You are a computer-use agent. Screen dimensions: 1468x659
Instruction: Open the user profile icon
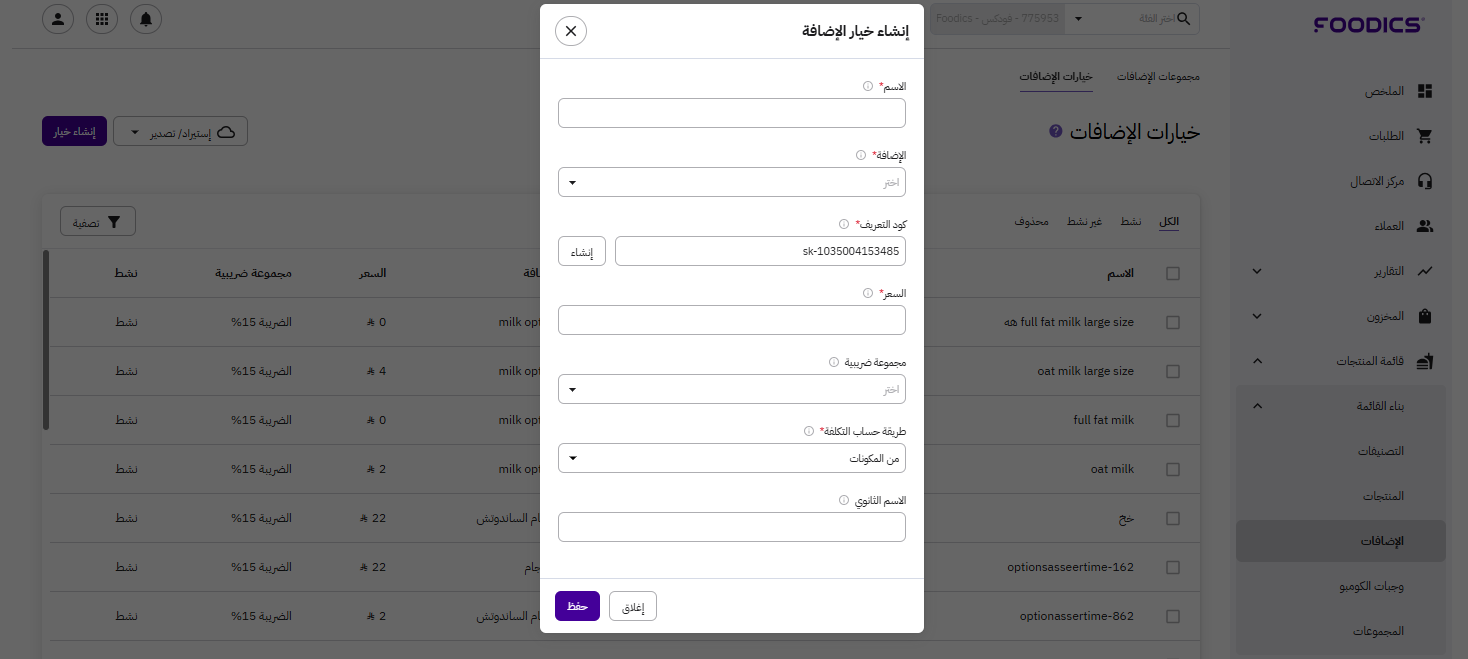pyautogui.click(x=58, y=19)
